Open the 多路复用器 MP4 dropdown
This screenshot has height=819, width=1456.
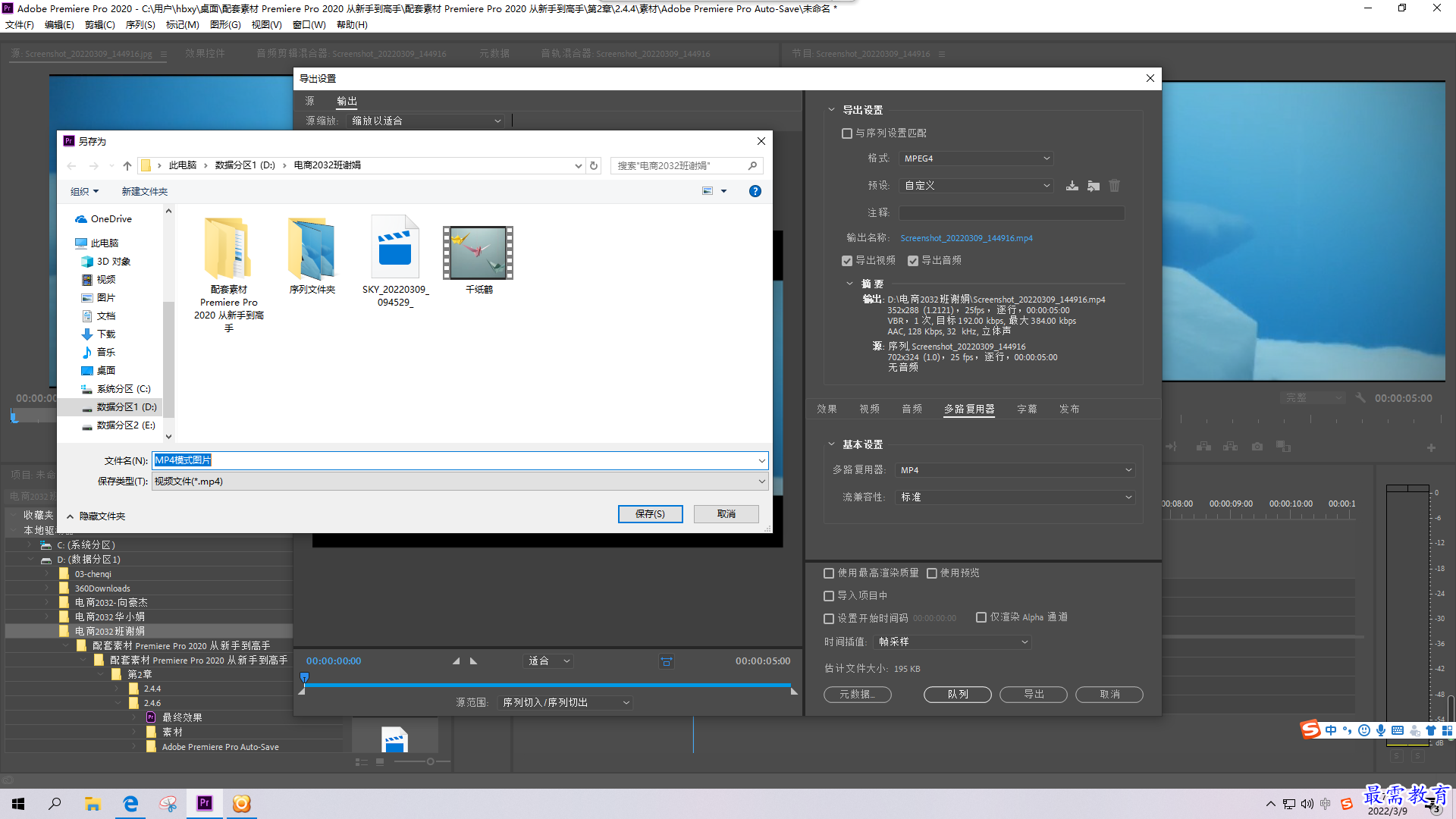click(1015, 470)
